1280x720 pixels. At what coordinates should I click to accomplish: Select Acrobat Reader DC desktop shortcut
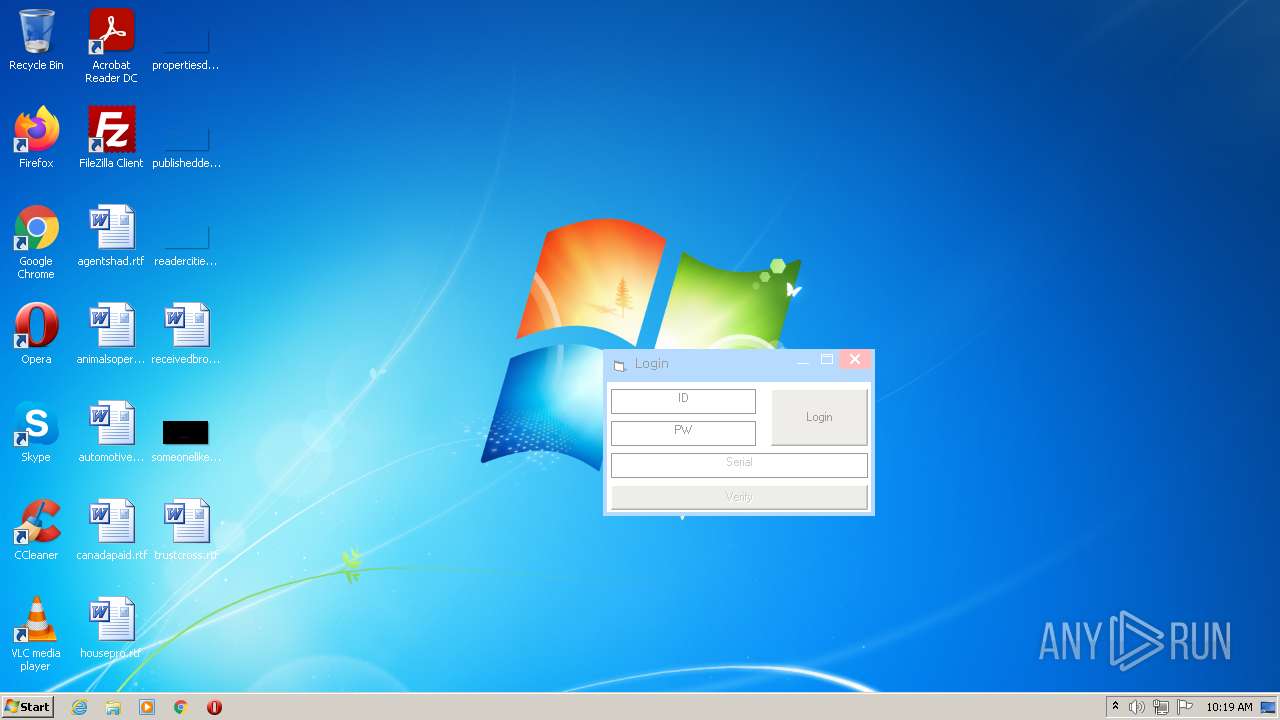pyautogui.click(x=111, y=46)
